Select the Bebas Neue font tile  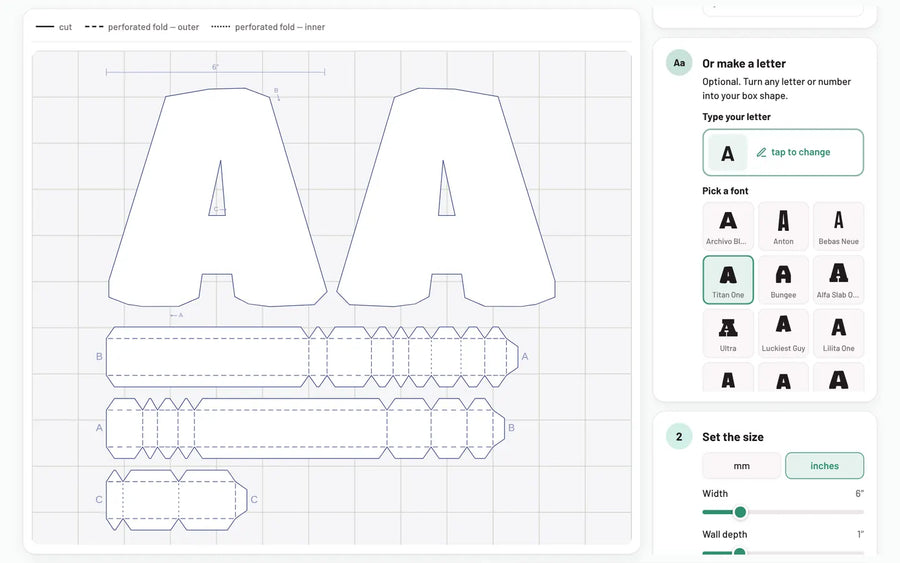click(838, 226)
